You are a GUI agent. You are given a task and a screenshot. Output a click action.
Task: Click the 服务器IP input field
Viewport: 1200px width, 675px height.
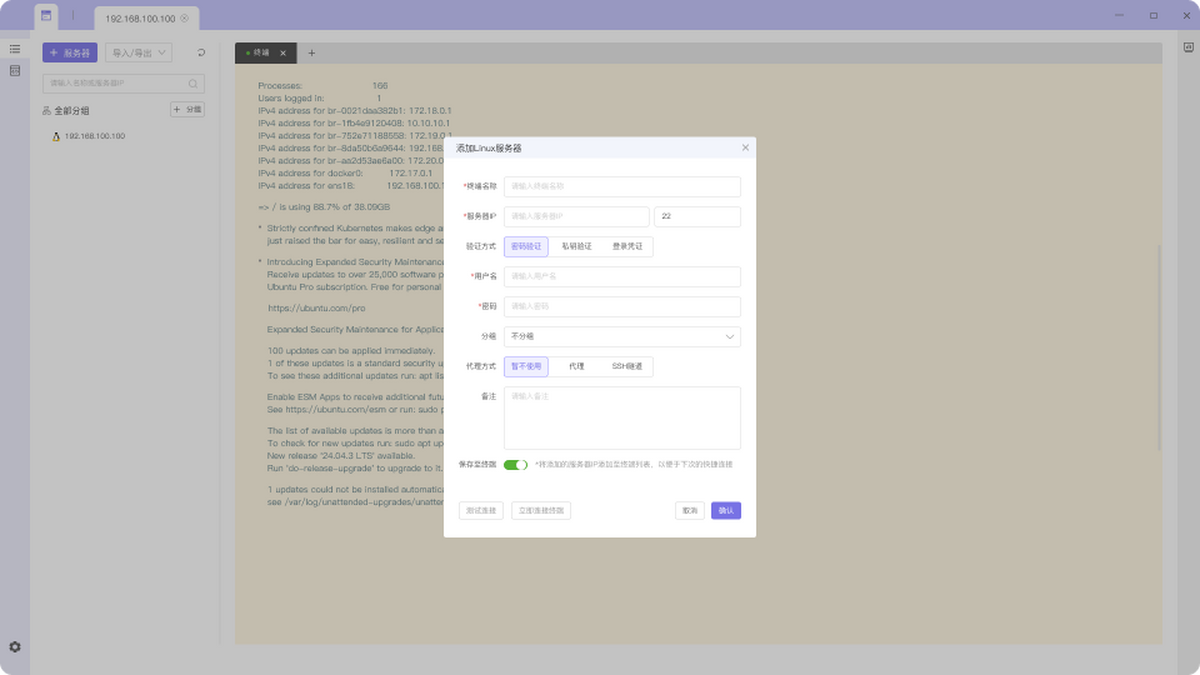pyautogui.click(x=576, y=217)
